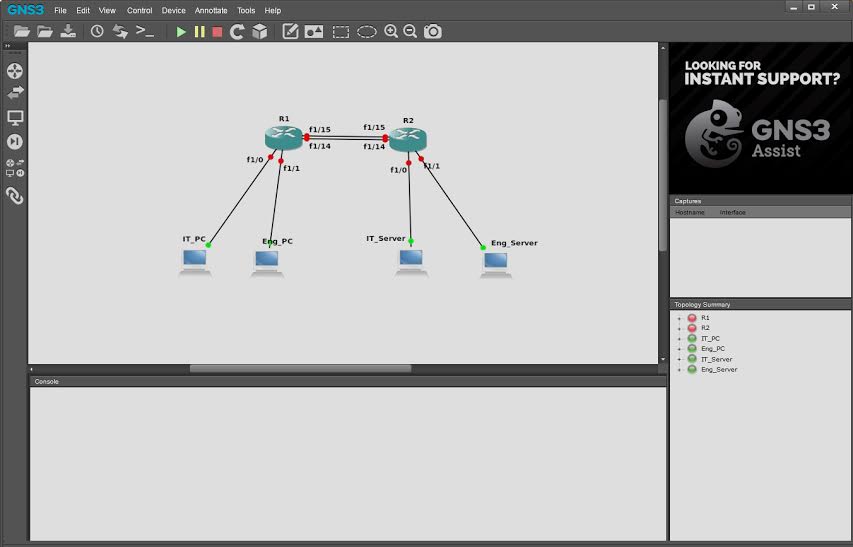853x547 pixels.
Task: Click the Hostname column header in Captures
Action: [690, 212]
